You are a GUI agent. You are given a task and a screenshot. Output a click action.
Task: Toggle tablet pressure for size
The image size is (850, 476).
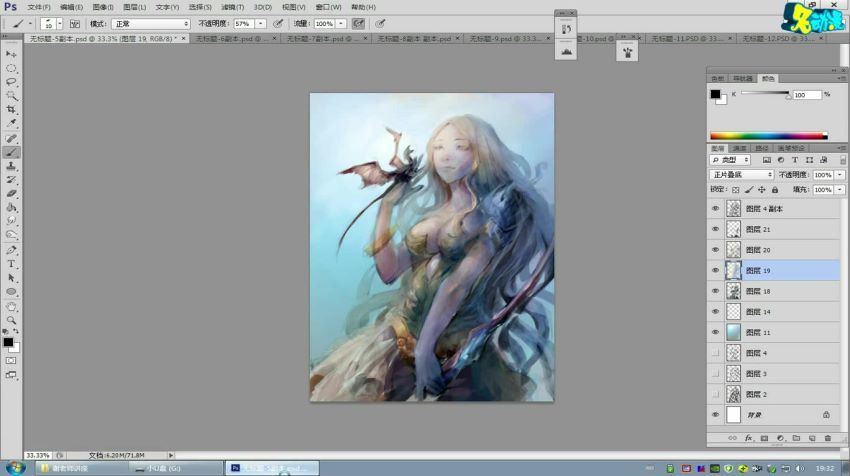pos(381,24)
